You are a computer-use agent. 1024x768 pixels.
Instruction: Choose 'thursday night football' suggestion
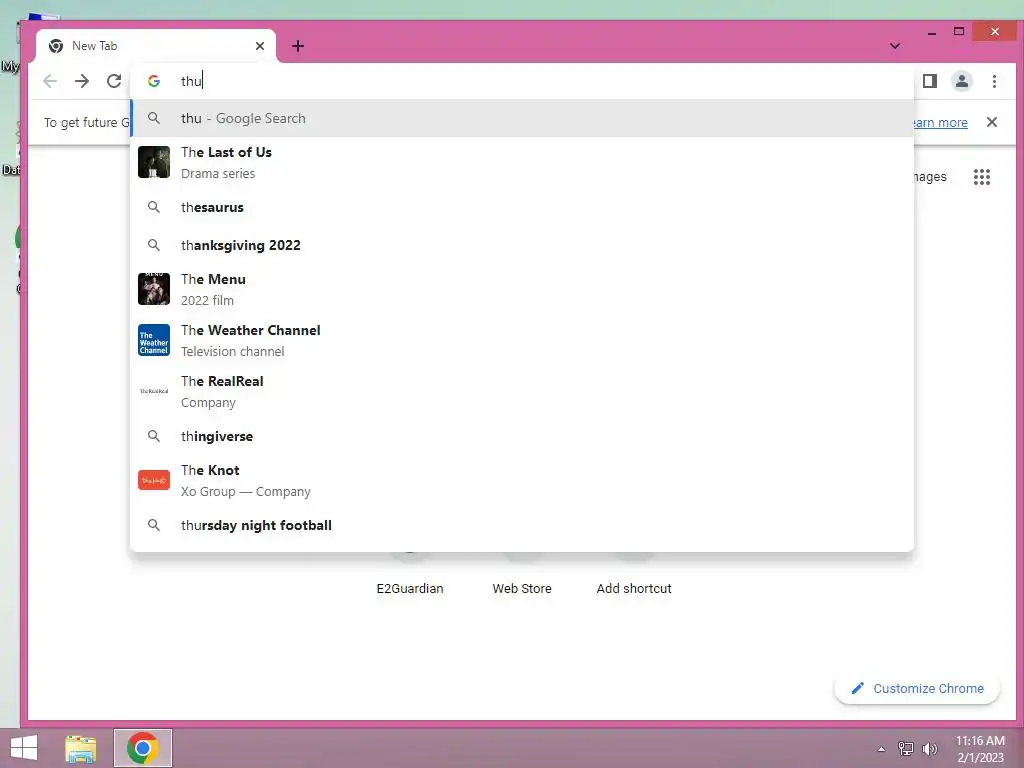(522, 525)
